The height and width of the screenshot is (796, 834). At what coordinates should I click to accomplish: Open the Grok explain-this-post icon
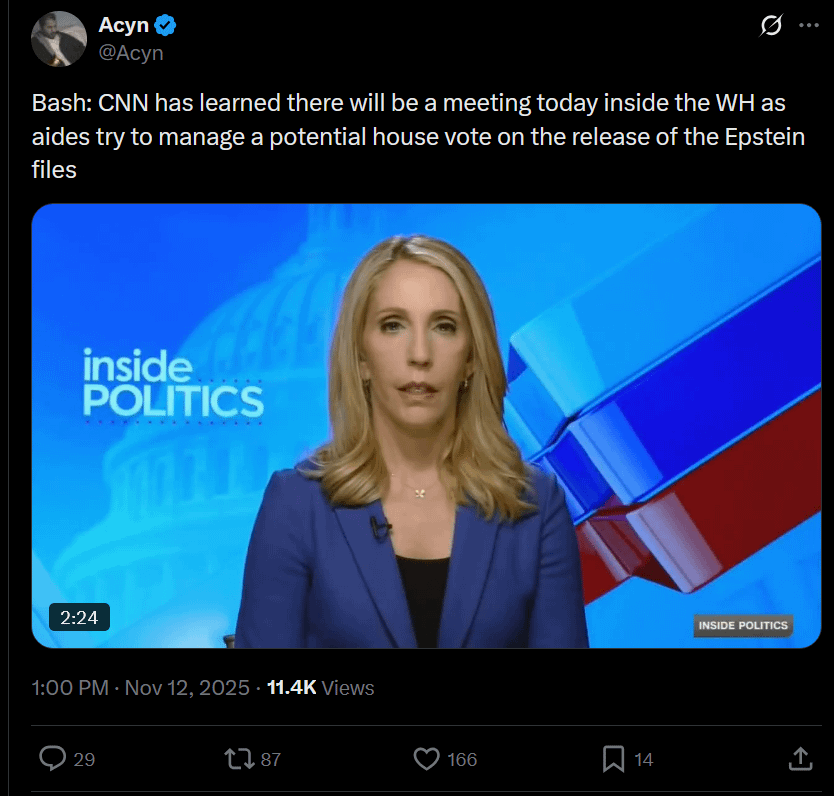click(x=771, y=25)
